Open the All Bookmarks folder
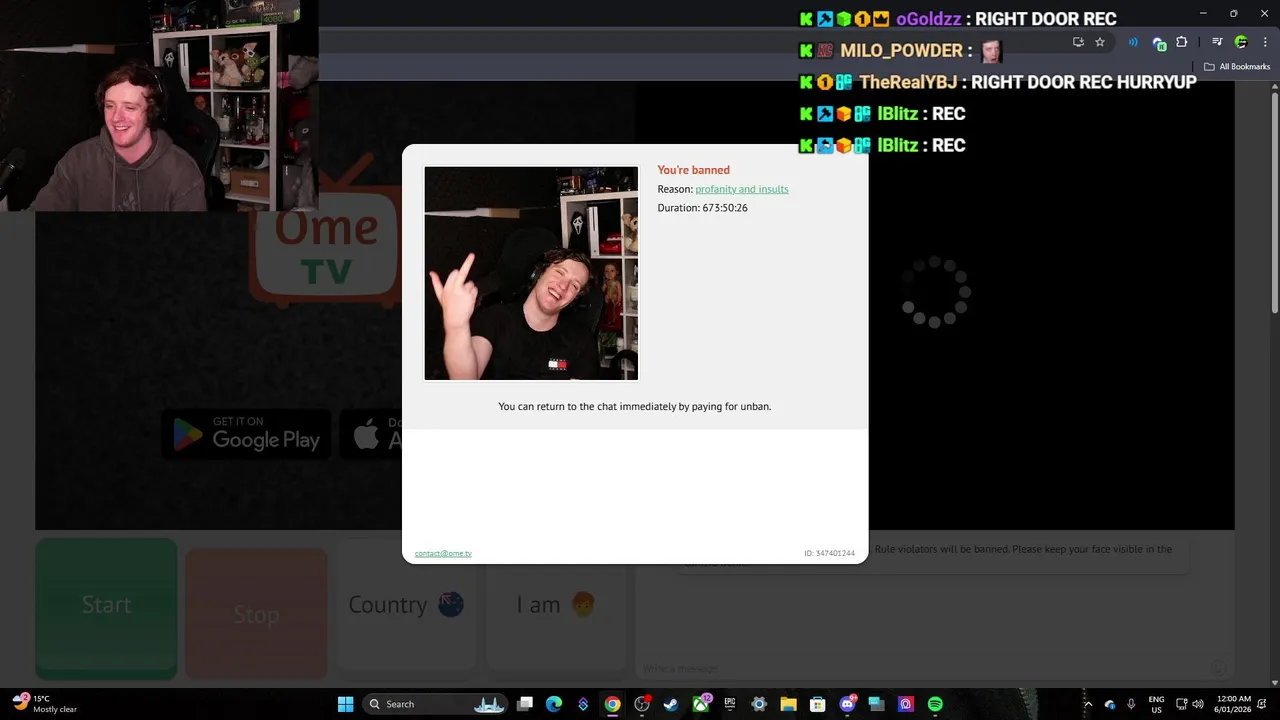The height and width of the screenshot is (720, 1280). coord(1237,67)
